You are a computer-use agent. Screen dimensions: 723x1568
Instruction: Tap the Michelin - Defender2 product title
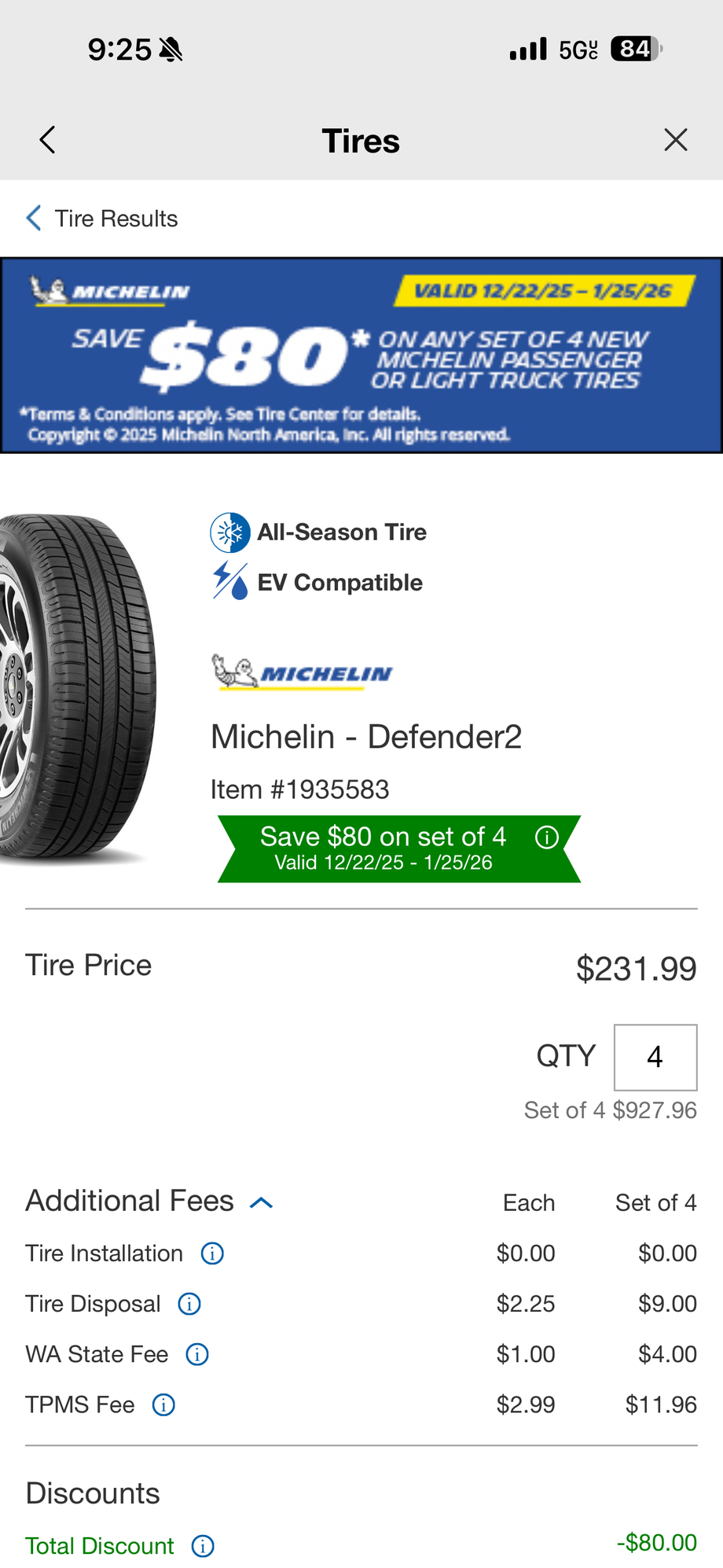click(x=366, y=737)
